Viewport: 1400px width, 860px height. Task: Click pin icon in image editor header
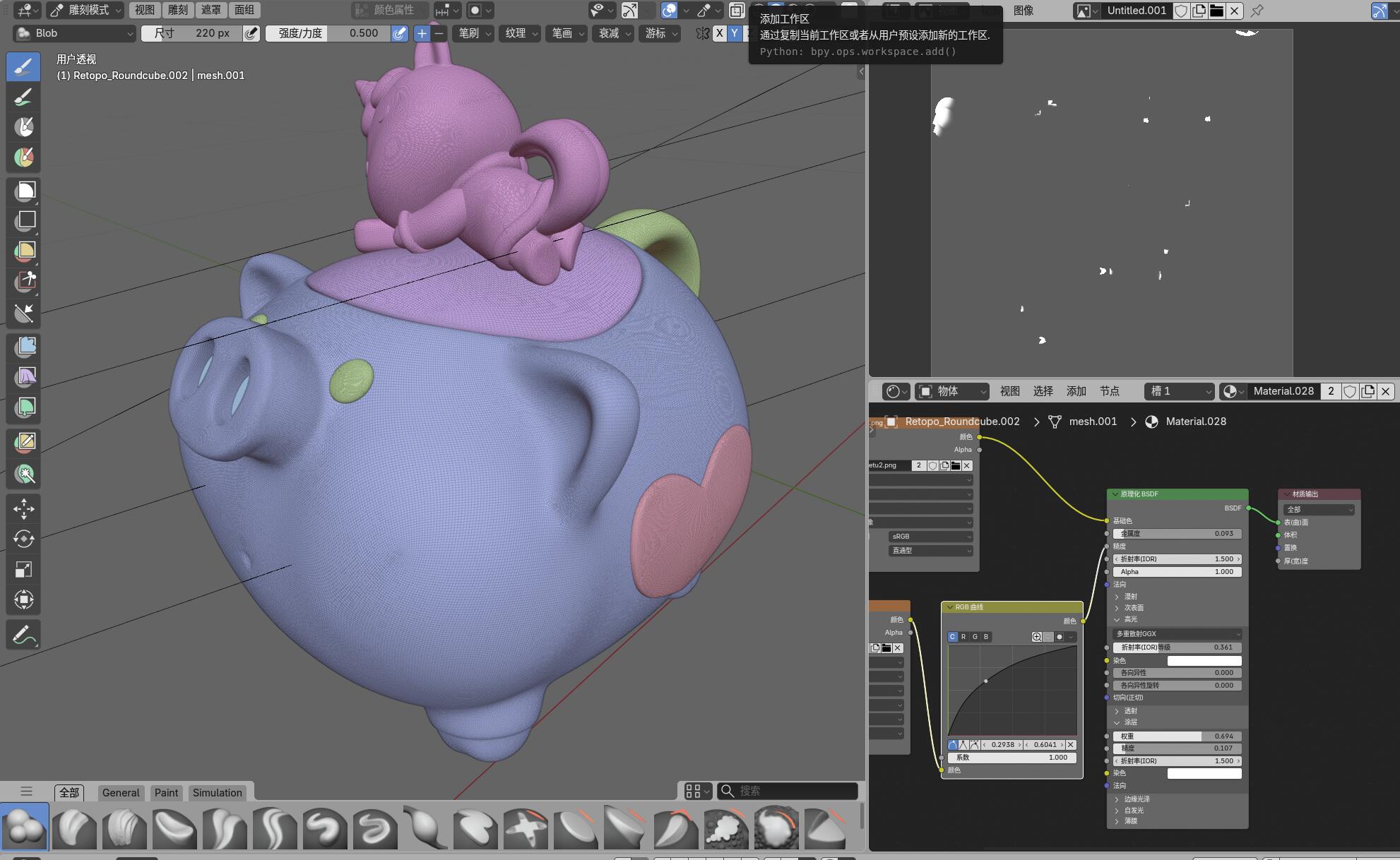(x=1257, y=11)
